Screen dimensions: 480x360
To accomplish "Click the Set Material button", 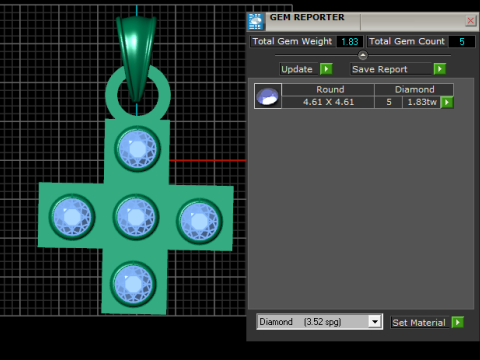I will (419, 323).
